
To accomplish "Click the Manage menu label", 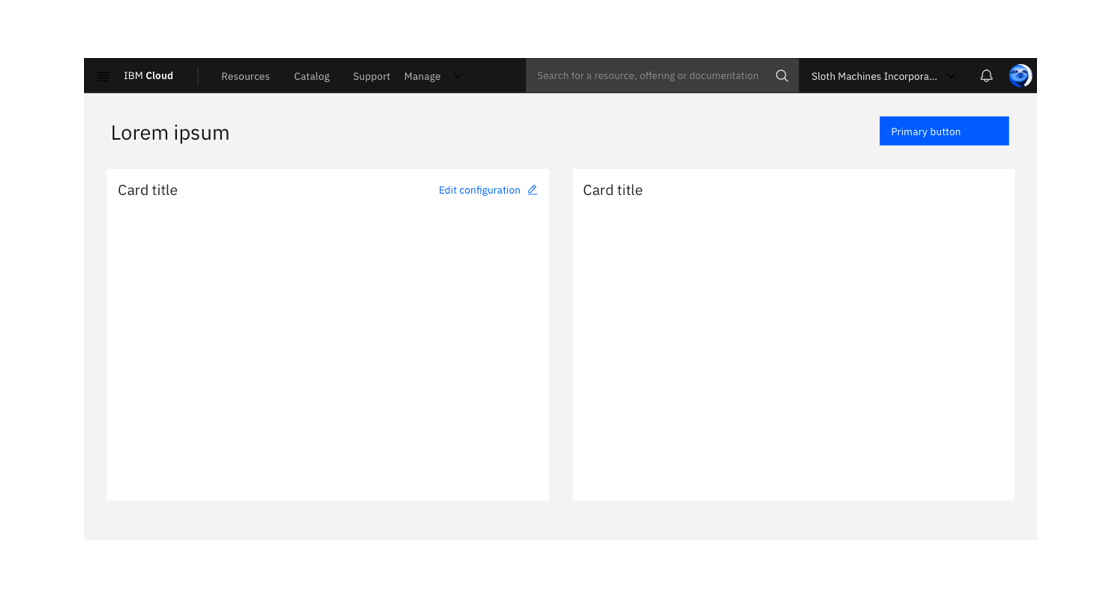I will [x=422, y=76].
